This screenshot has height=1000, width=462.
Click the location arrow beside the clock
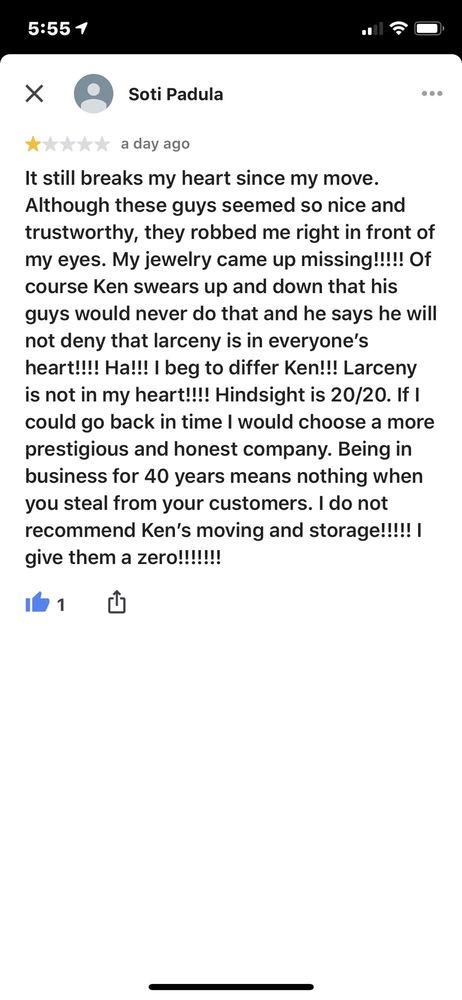(x=82, y=29)
